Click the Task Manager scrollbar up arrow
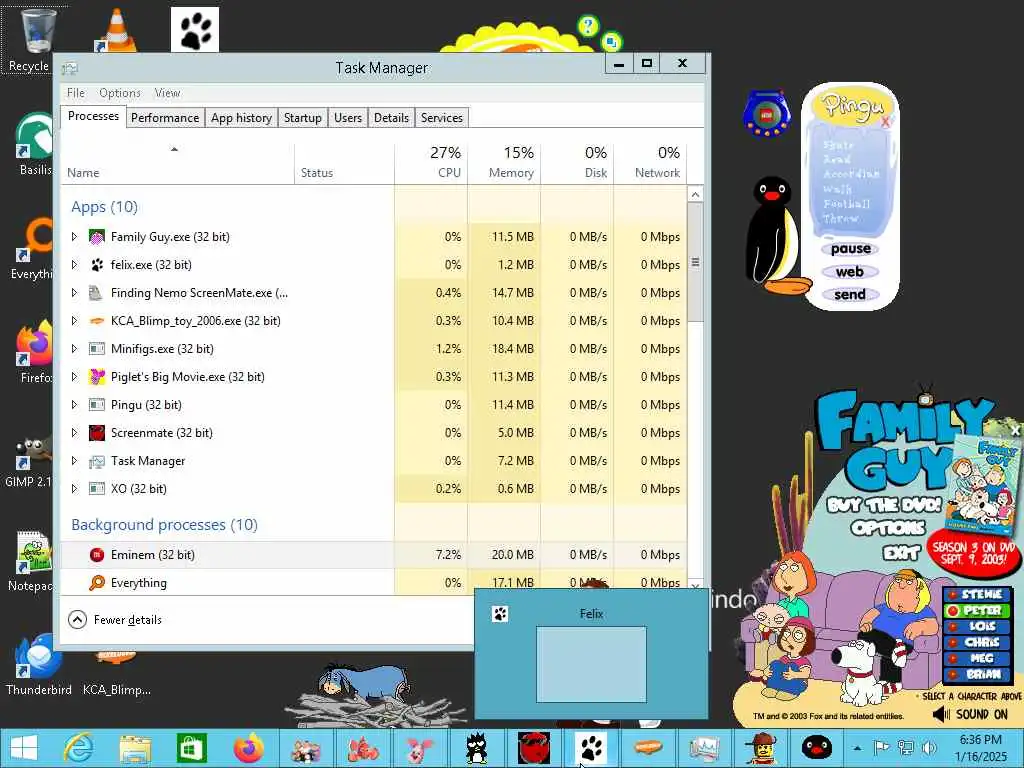Viewport: 1024px width, 768px height. (696, 194)
